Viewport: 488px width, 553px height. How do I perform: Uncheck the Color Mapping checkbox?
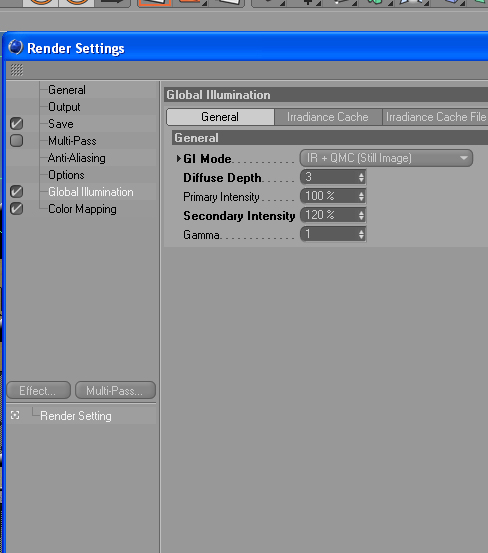(x=16, y=208)
